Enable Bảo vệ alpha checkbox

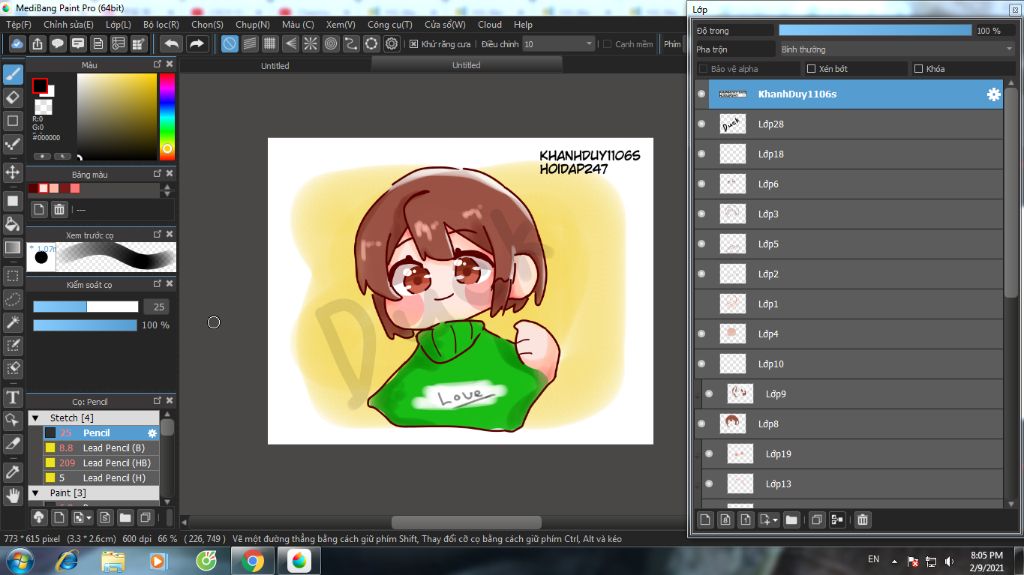703,69
